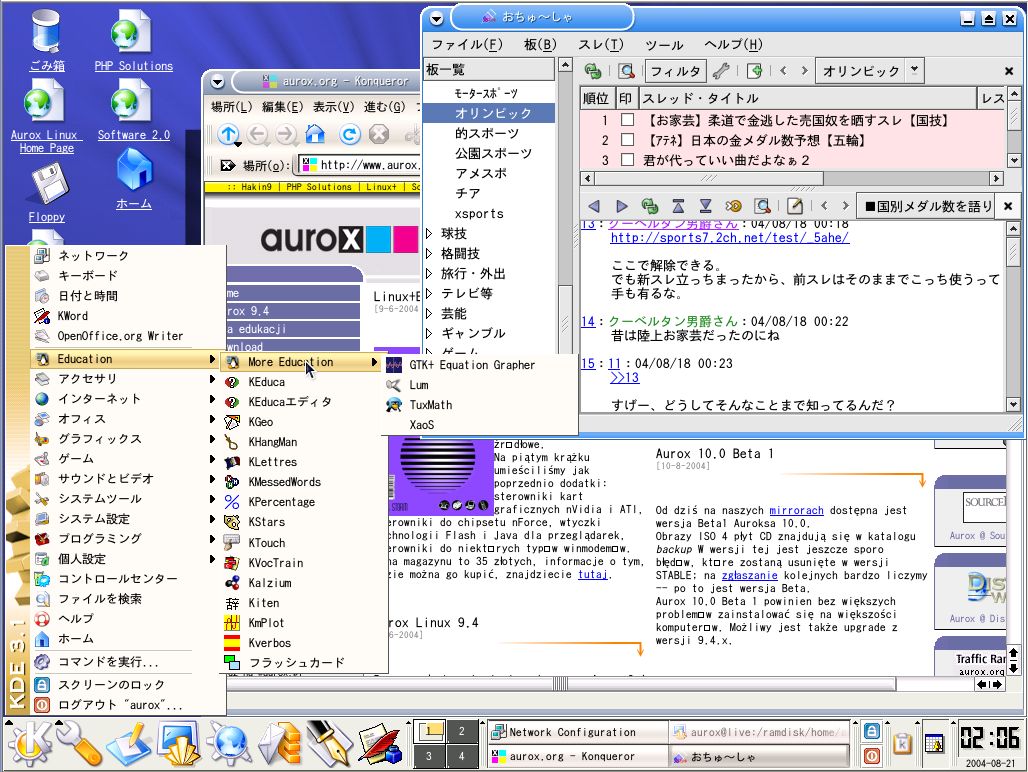
Task: Expand the 芸能 board category
Action: pyautogui.click(x=429, y=313)
